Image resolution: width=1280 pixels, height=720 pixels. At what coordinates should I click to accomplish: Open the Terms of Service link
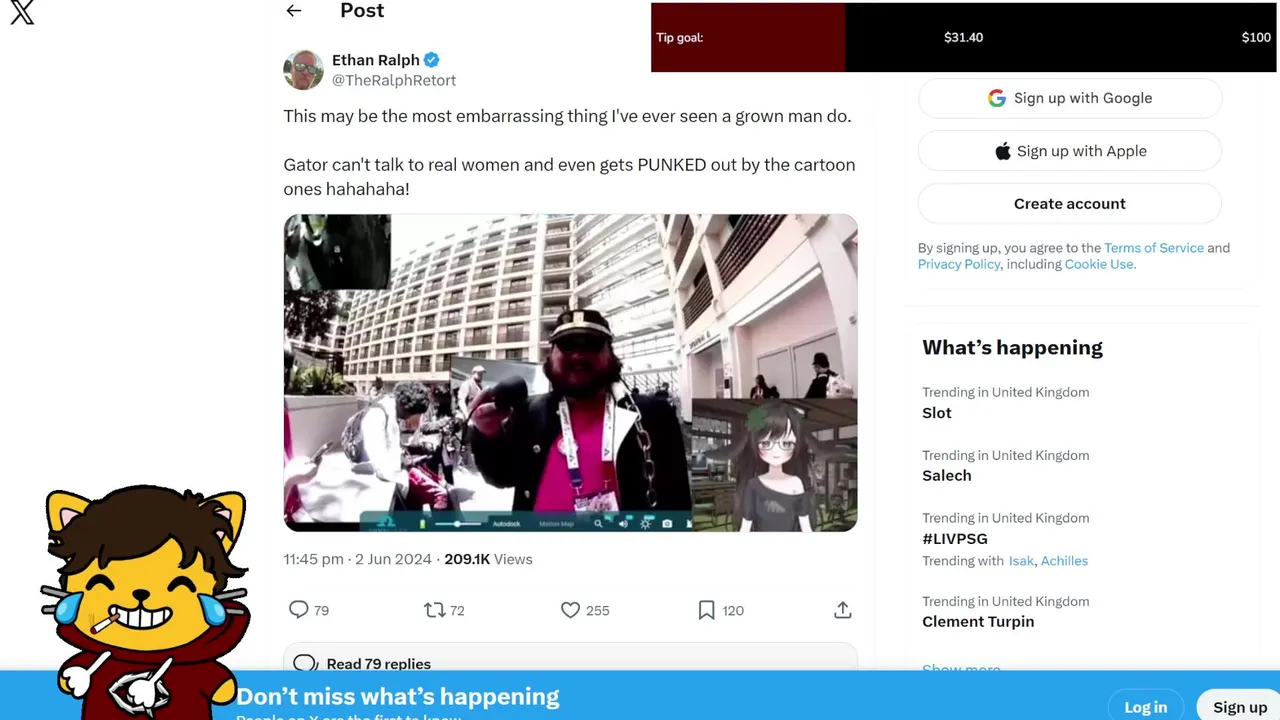pyautogui.click(x=1153, y=248)
